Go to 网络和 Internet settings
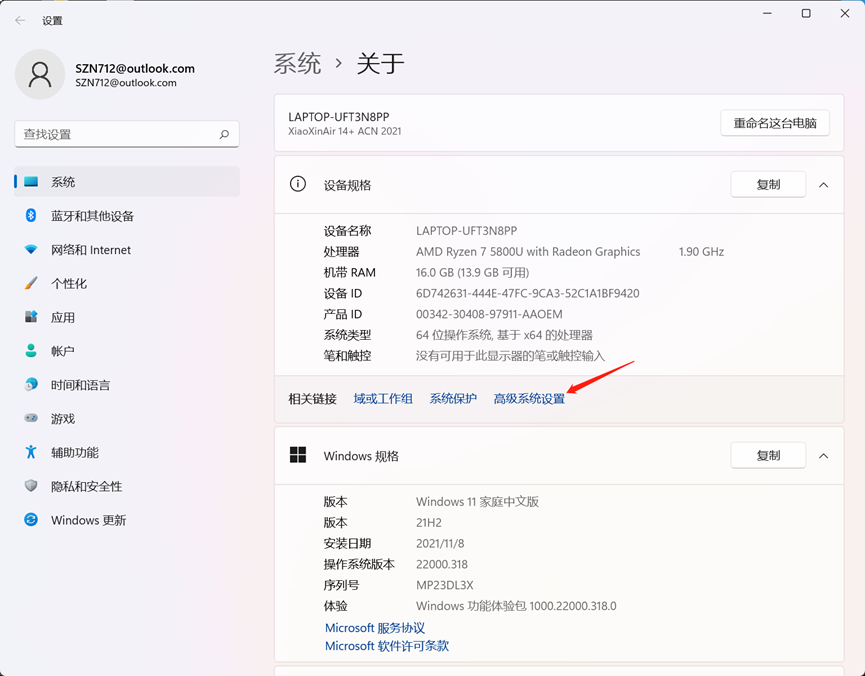Screen dimensions: 865x676 click(x=127, y=249)
